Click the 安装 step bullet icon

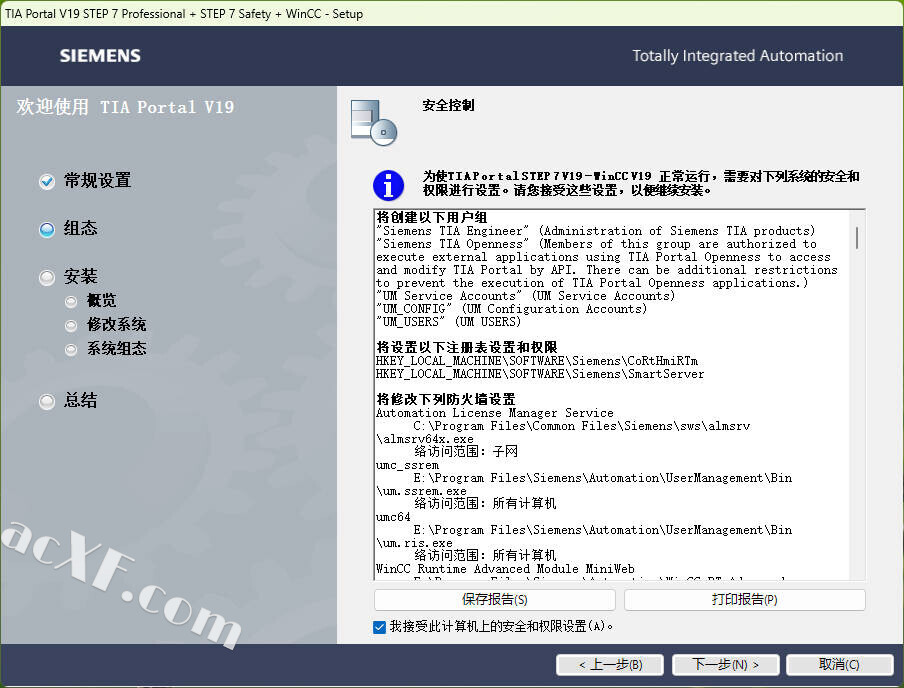[x=47, y=277]
